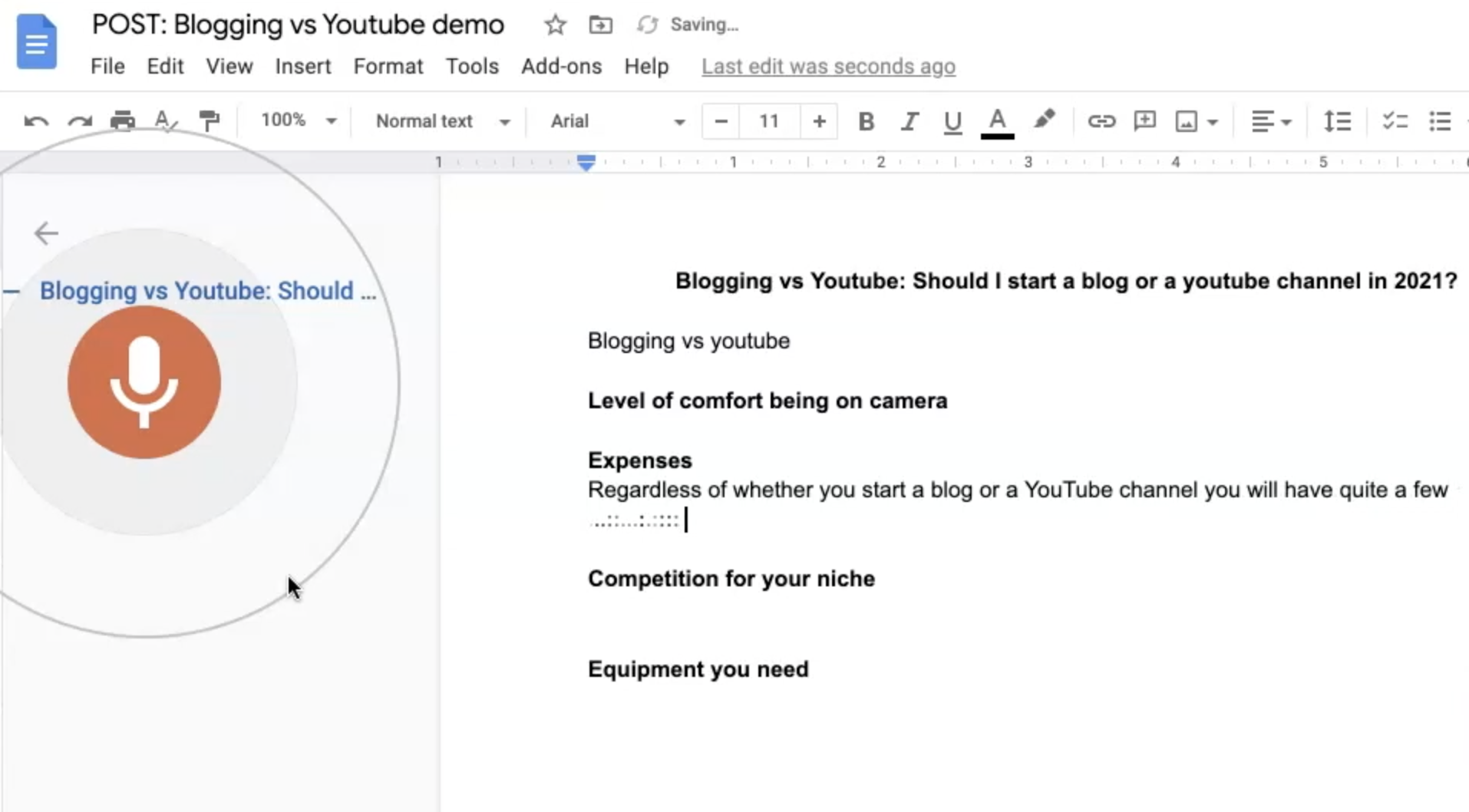
Task: Click the line spacing icon
Action: click(1337, 121)
